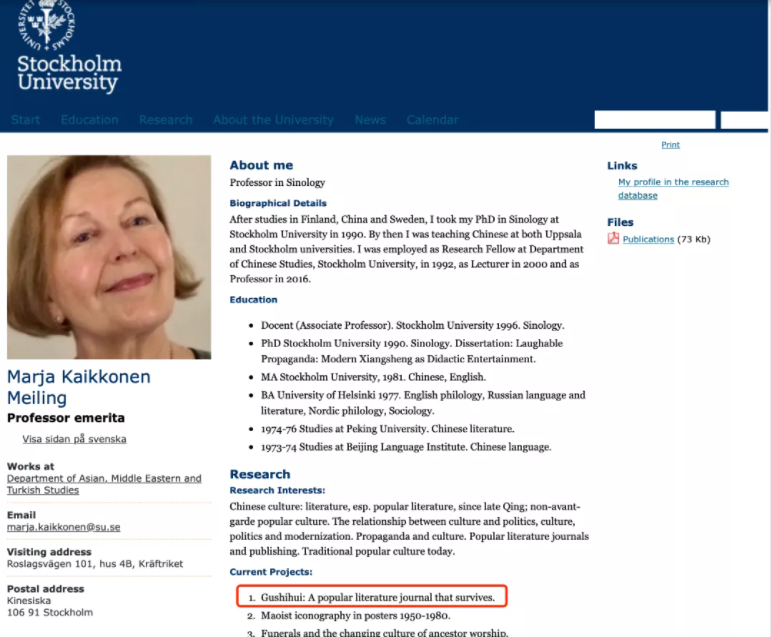Click the 1974-76 Studies at Peking University bullet
The width and height of the screenshot is (771, 637).
point(387,429)
